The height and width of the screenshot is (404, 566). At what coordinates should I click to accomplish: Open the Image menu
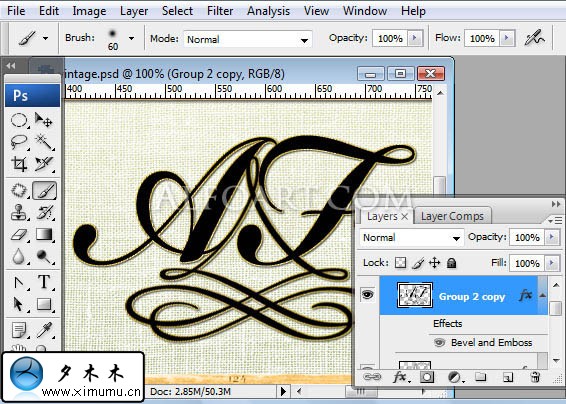pyautogui.click(x=89, y=11)
